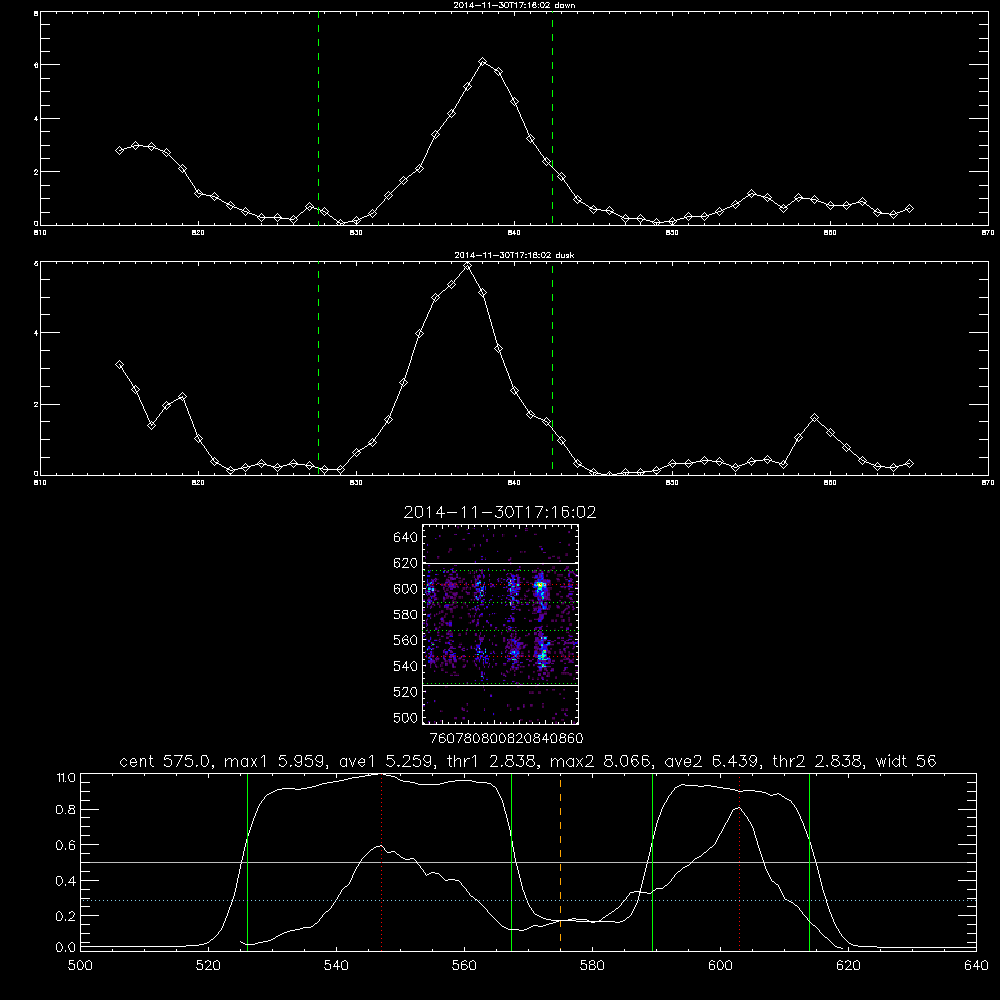Click the 0.8 label on bottom y-axis
1000x1000 pixels.
point(66,810)
